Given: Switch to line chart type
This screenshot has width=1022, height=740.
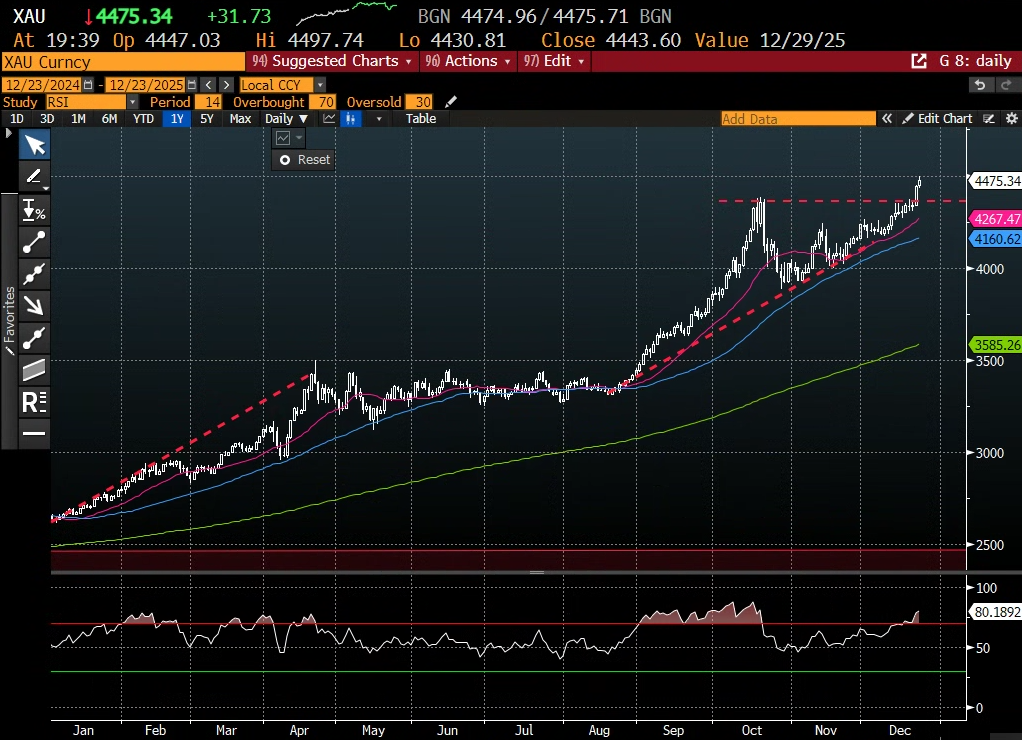Looking at the screenshot, I should (x=329, y=119).
